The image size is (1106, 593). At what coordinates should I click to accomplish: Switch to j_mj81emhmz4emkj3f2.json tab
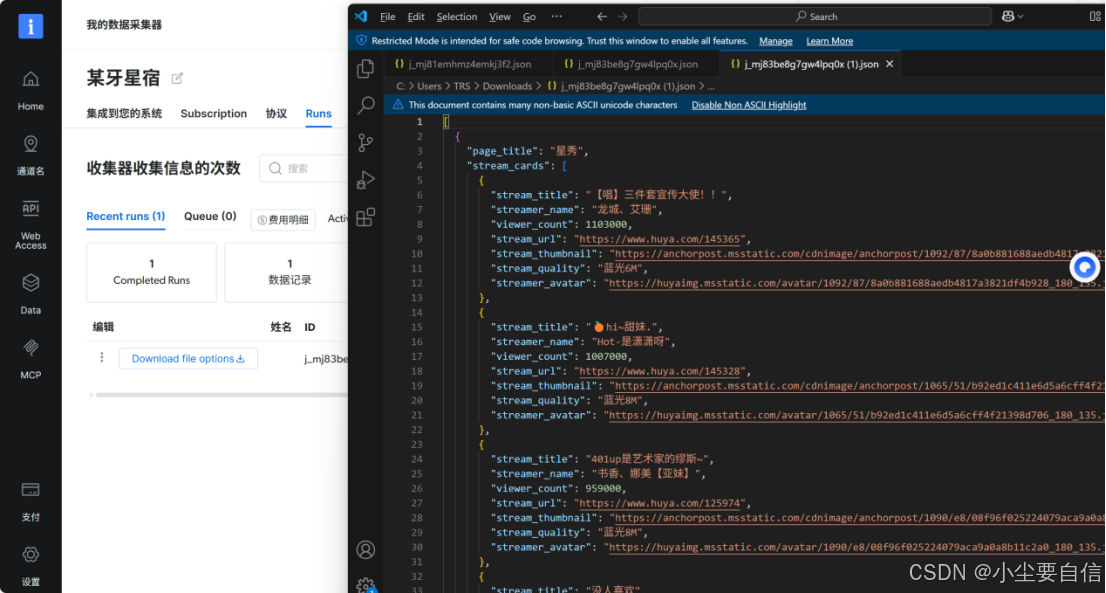coord(469,63)
